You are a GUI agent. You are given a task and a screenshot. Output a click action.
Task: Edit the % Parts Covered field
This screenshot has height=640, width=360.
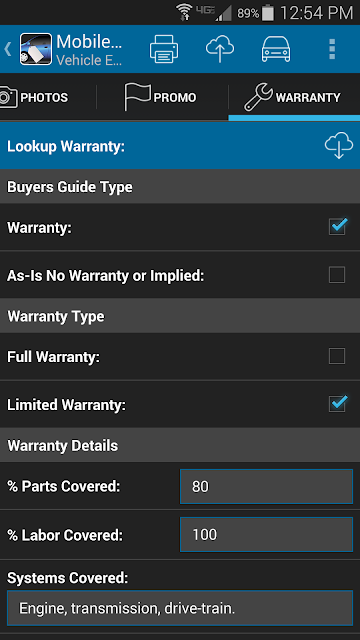pos(266,486)
